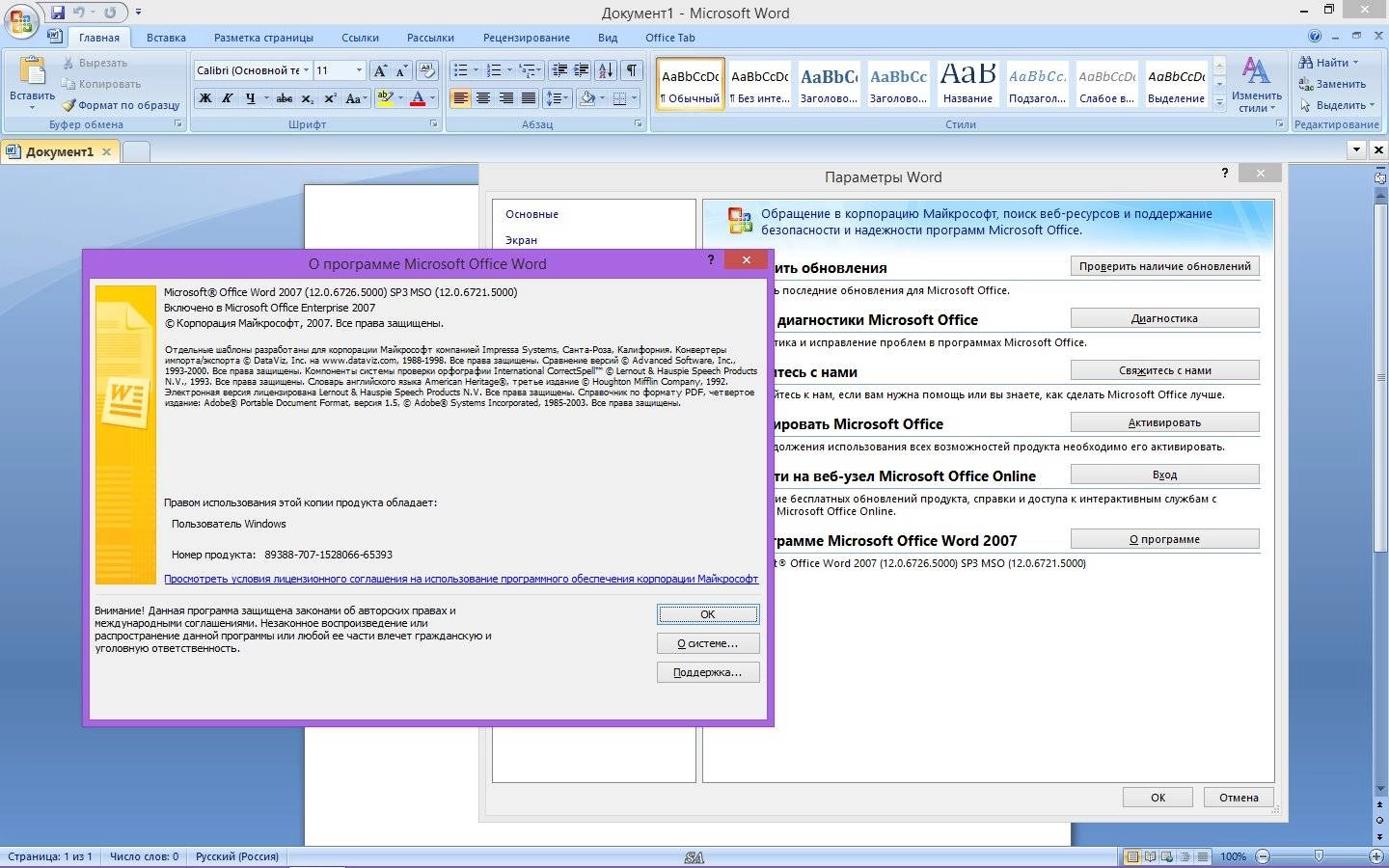Screen dimensions: 1389x868
Task: Click Change Styles (Изменить стили)
Action: (x=1256, y=85)
